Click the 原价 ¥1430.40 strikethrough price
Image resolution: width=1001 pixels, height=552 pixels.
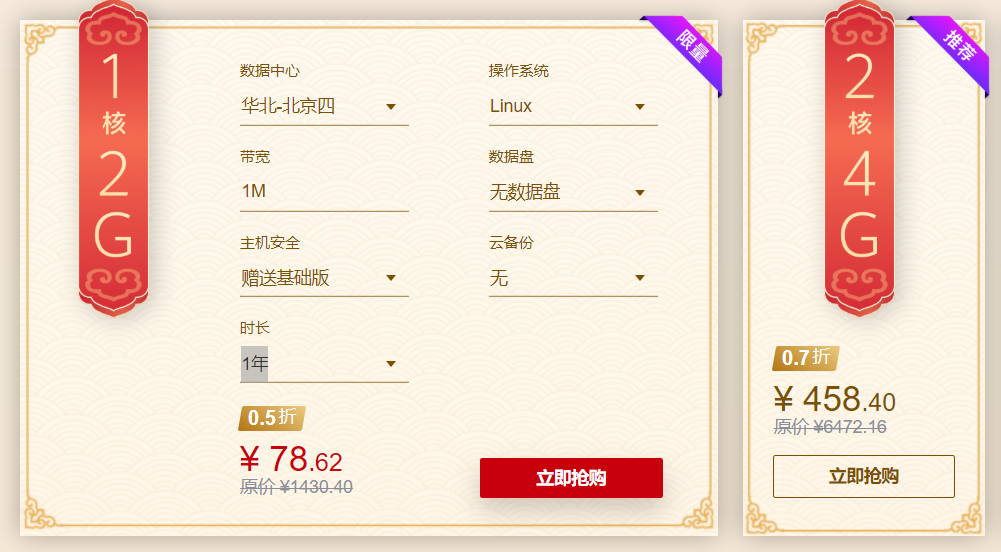296,487
